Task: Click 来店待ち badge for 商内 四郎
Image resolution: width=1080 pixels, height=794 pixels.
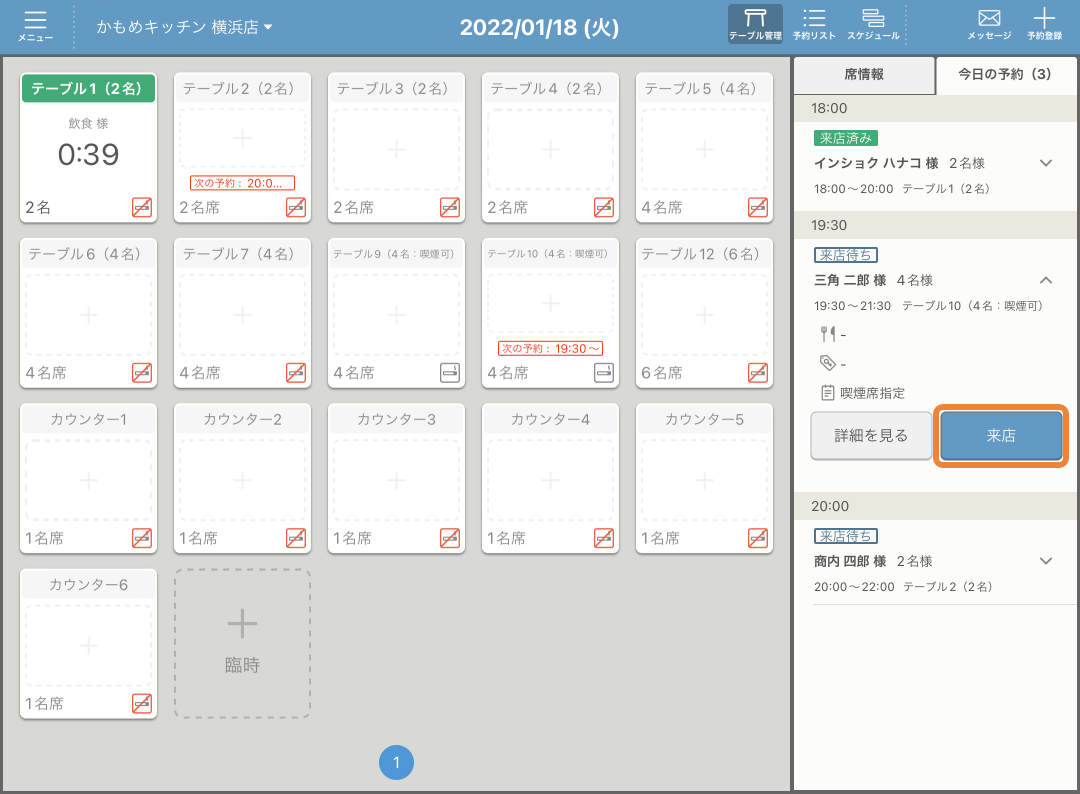Action: pyautogui.click(x=845, y=536)
